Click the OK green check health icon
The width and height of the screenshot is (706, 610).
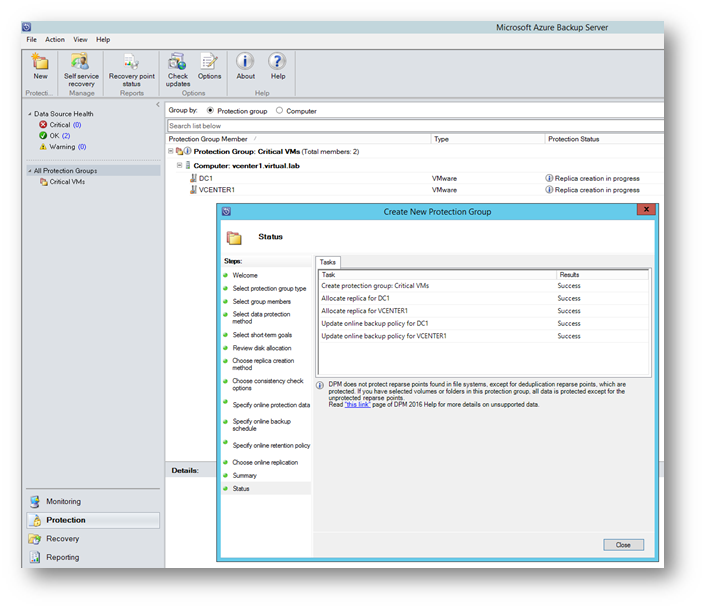point(43,136)
